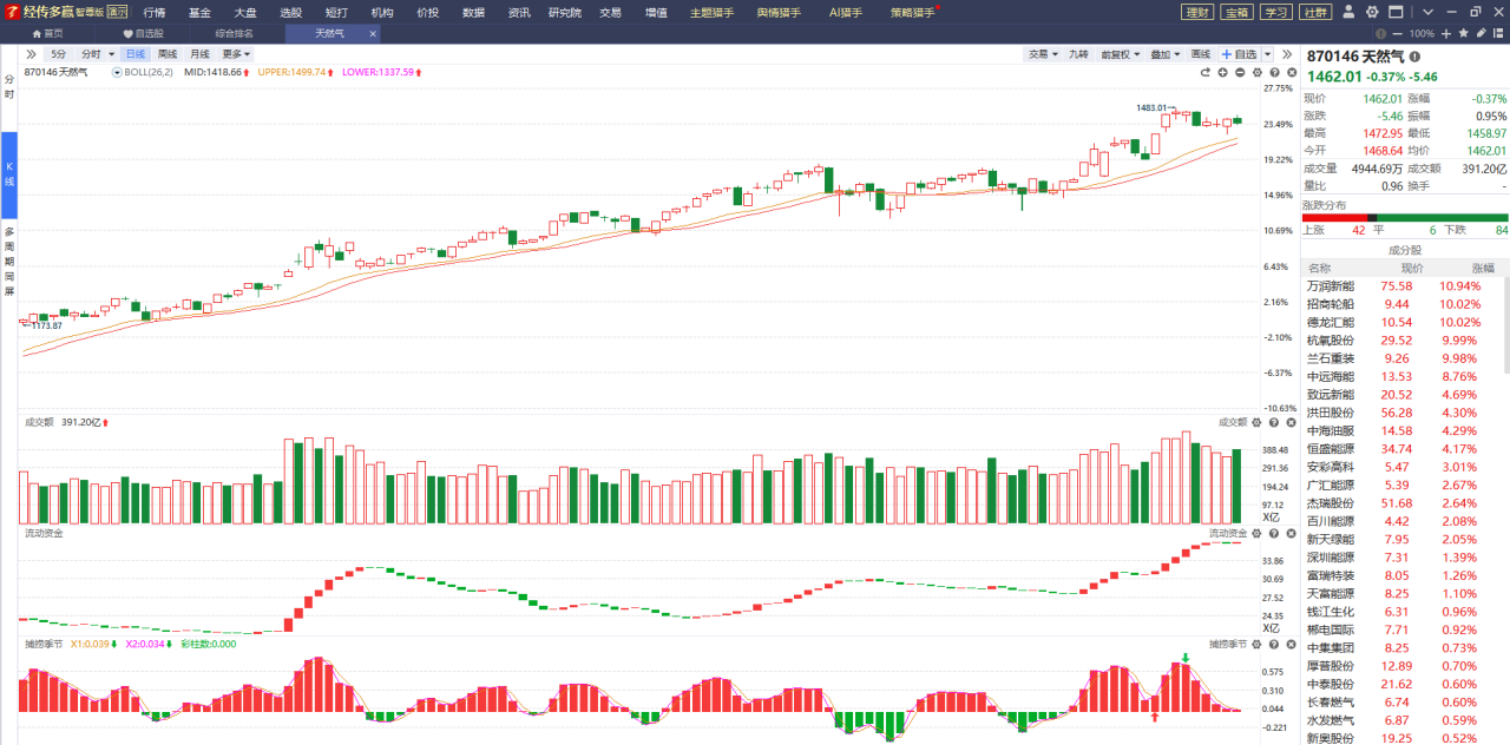The image size is (1511, 746).
Task: Click the share arrow icon above the K-line chart
Action: (1205, 72)
